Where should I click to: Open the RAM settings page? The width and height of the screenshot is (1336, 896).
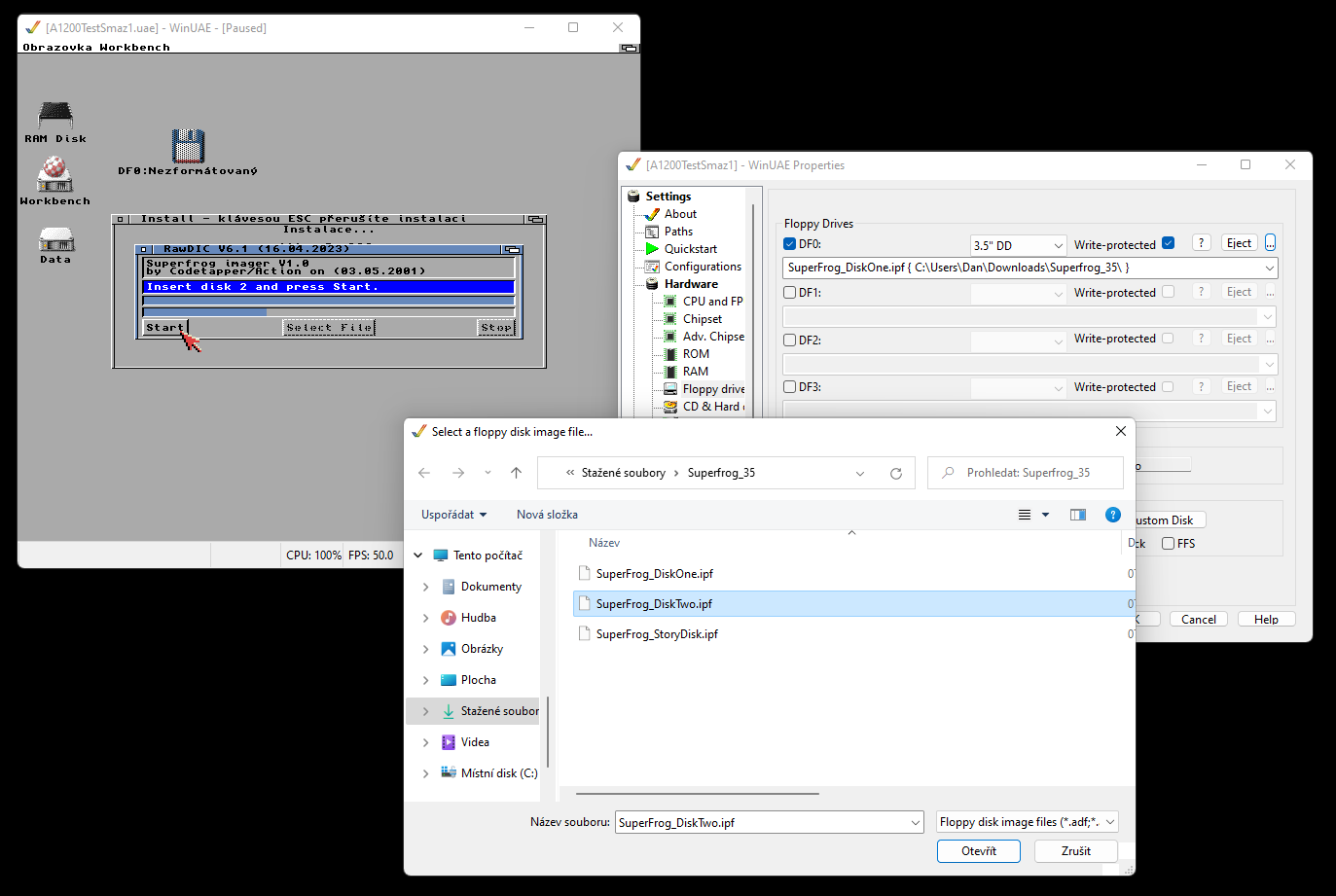pyautogui.click(x=695, y=372)
